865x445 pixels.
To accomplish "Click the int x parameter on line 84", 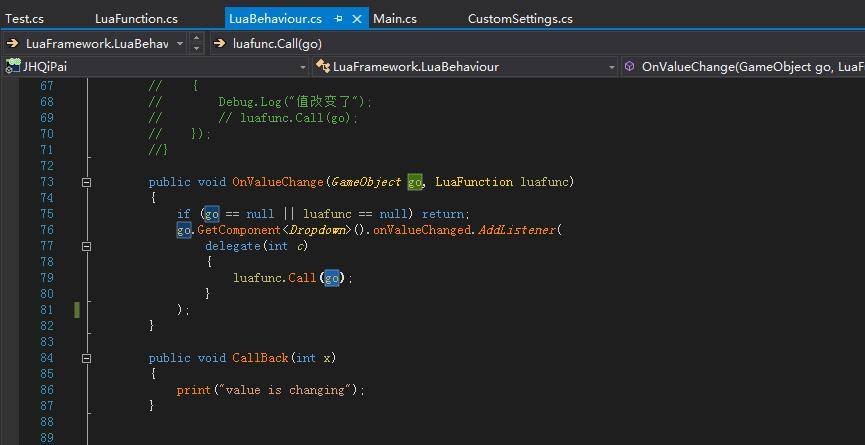I will point(313,358).
